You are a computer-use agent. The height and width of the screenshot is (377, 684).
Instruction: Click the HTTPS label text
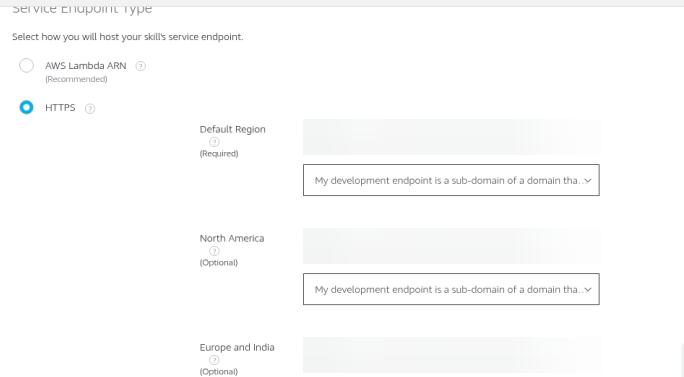pyautogui.click(x=60, y=107)
